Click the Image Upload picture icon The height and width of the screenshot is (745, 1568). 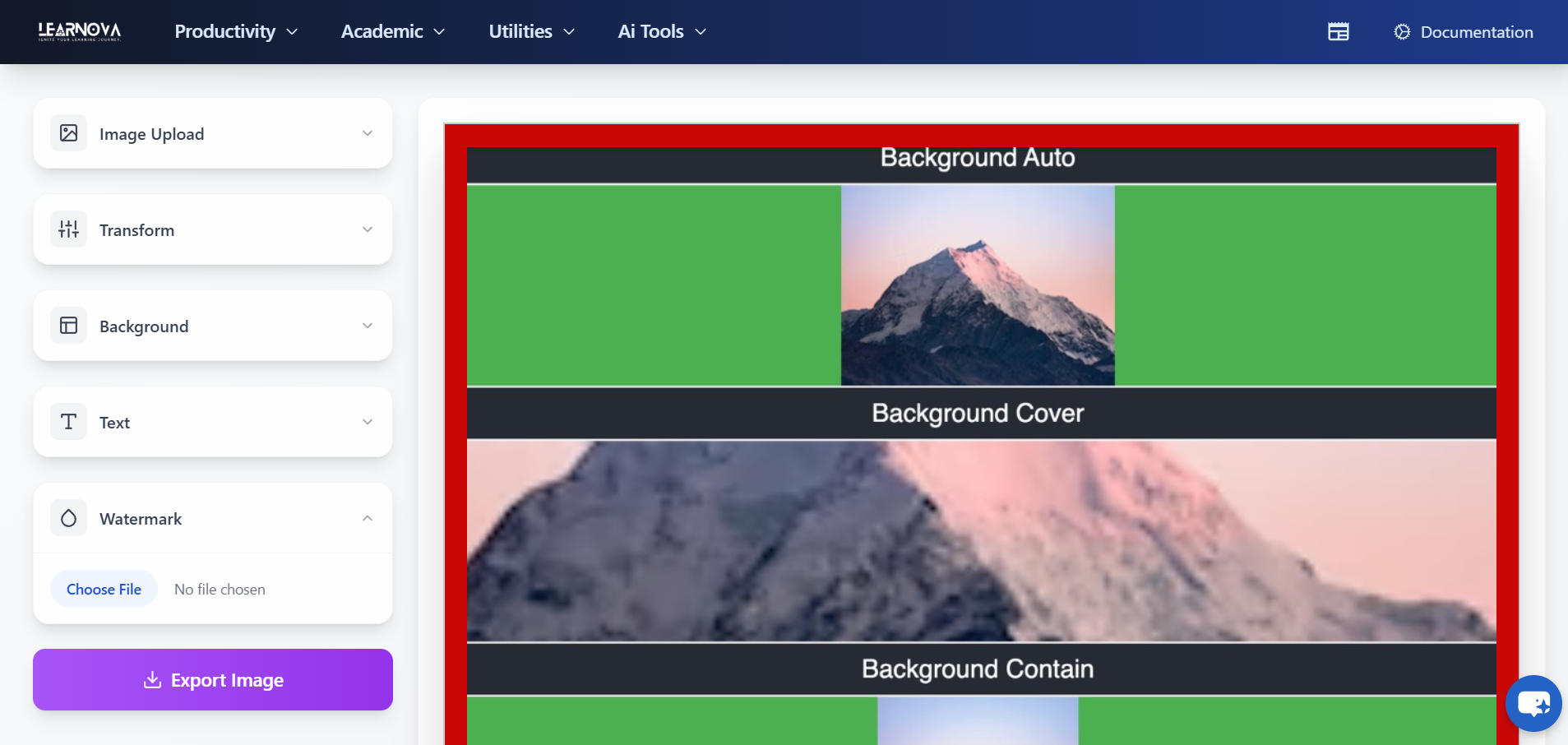[x=69, y=132]
